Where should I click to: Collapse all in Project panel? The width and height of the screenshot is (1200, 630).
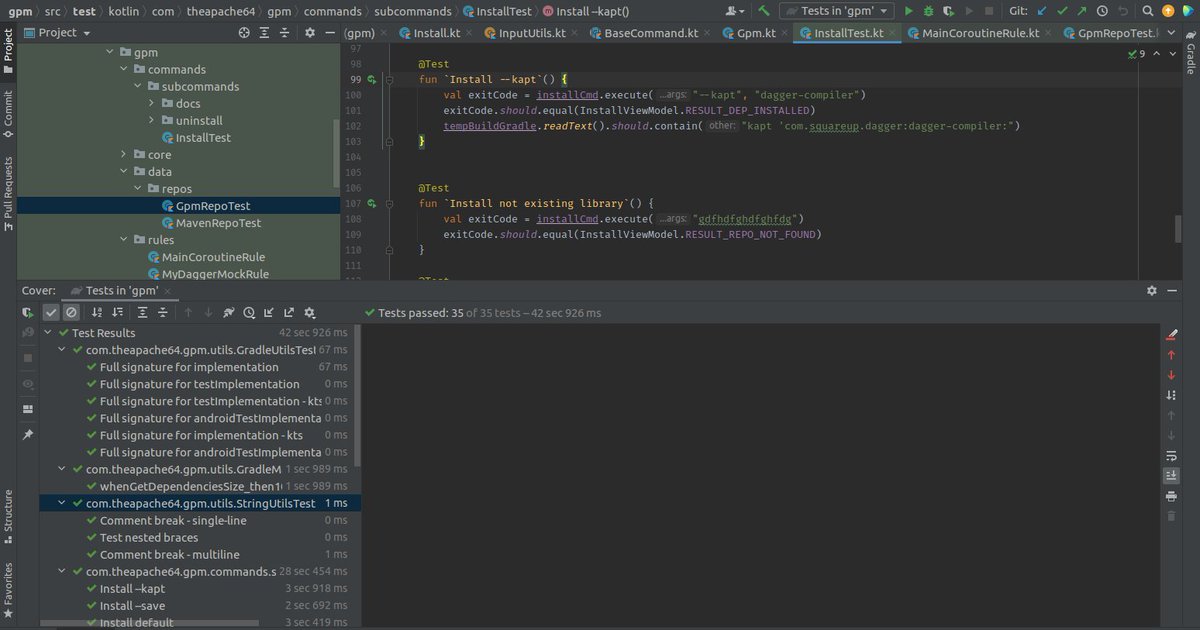[x=286, y=32]
